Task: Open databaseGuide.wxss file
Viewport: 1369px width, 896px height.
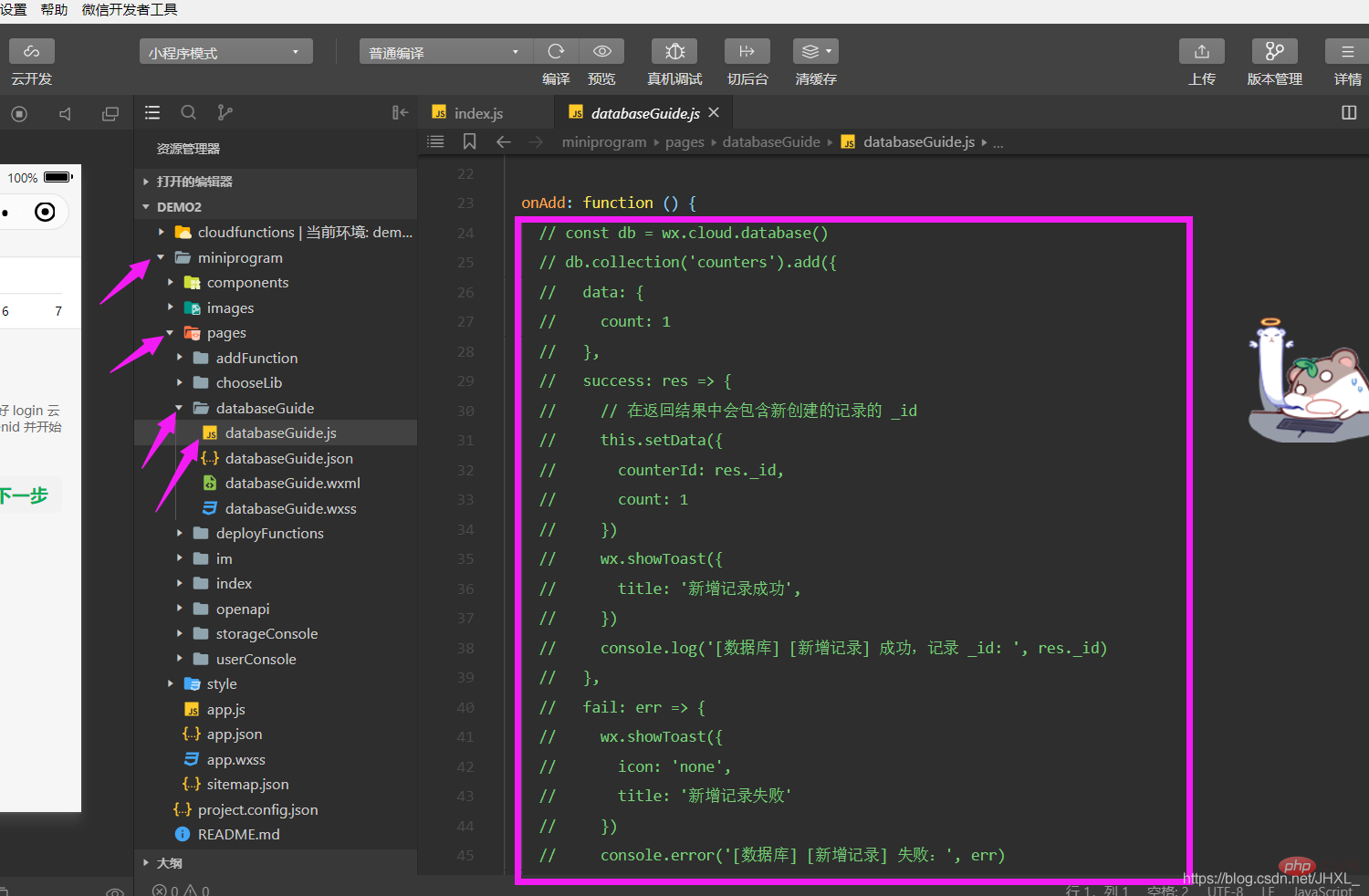Action: coord(276,508)
